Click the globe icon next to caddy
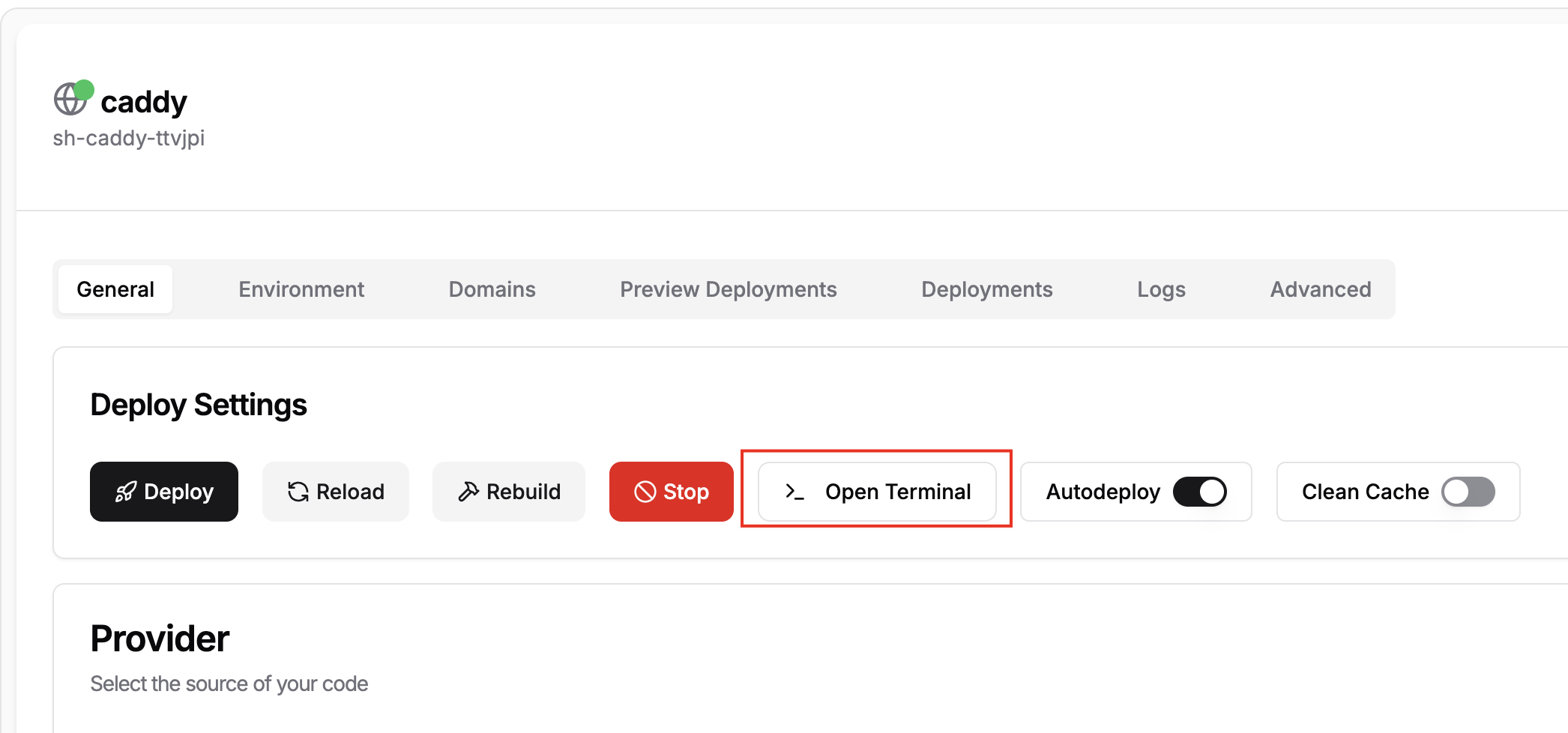This screenshot has width=1568, height=733. coord(70,100)
